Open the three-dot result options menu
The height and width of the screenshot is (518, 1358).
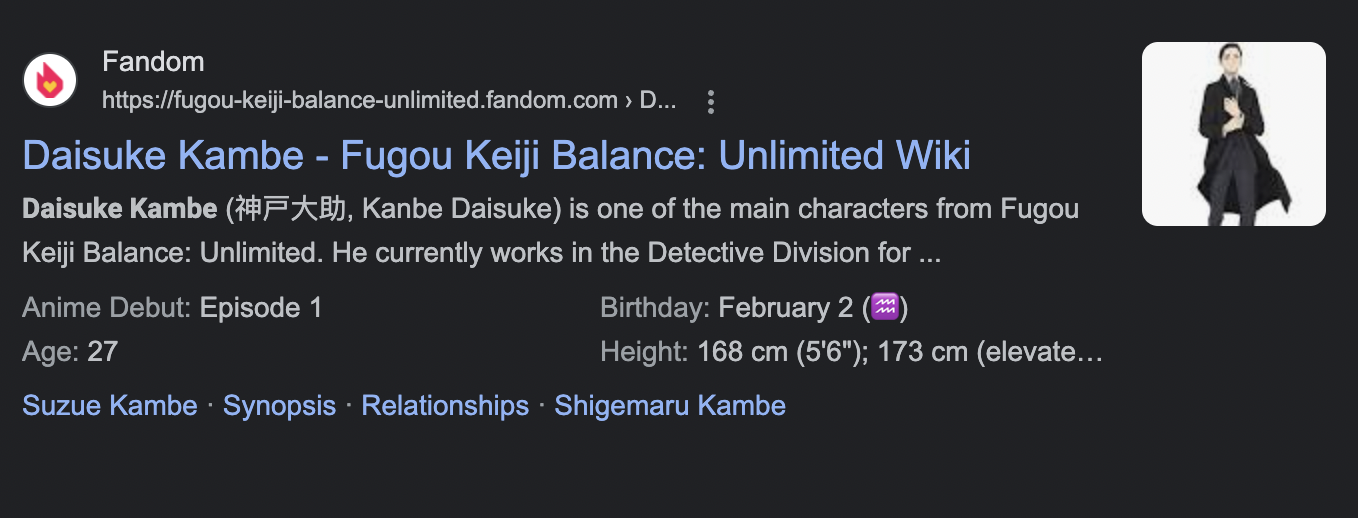[710, 101]
